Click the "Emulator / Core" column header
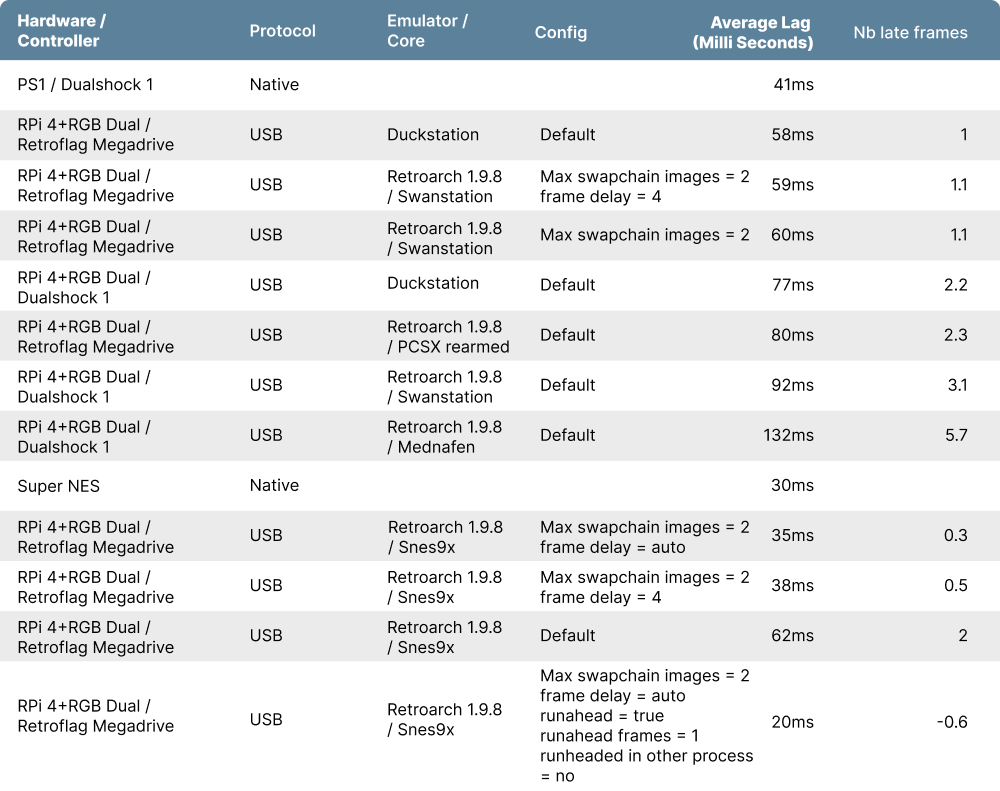 click(427, 31)
